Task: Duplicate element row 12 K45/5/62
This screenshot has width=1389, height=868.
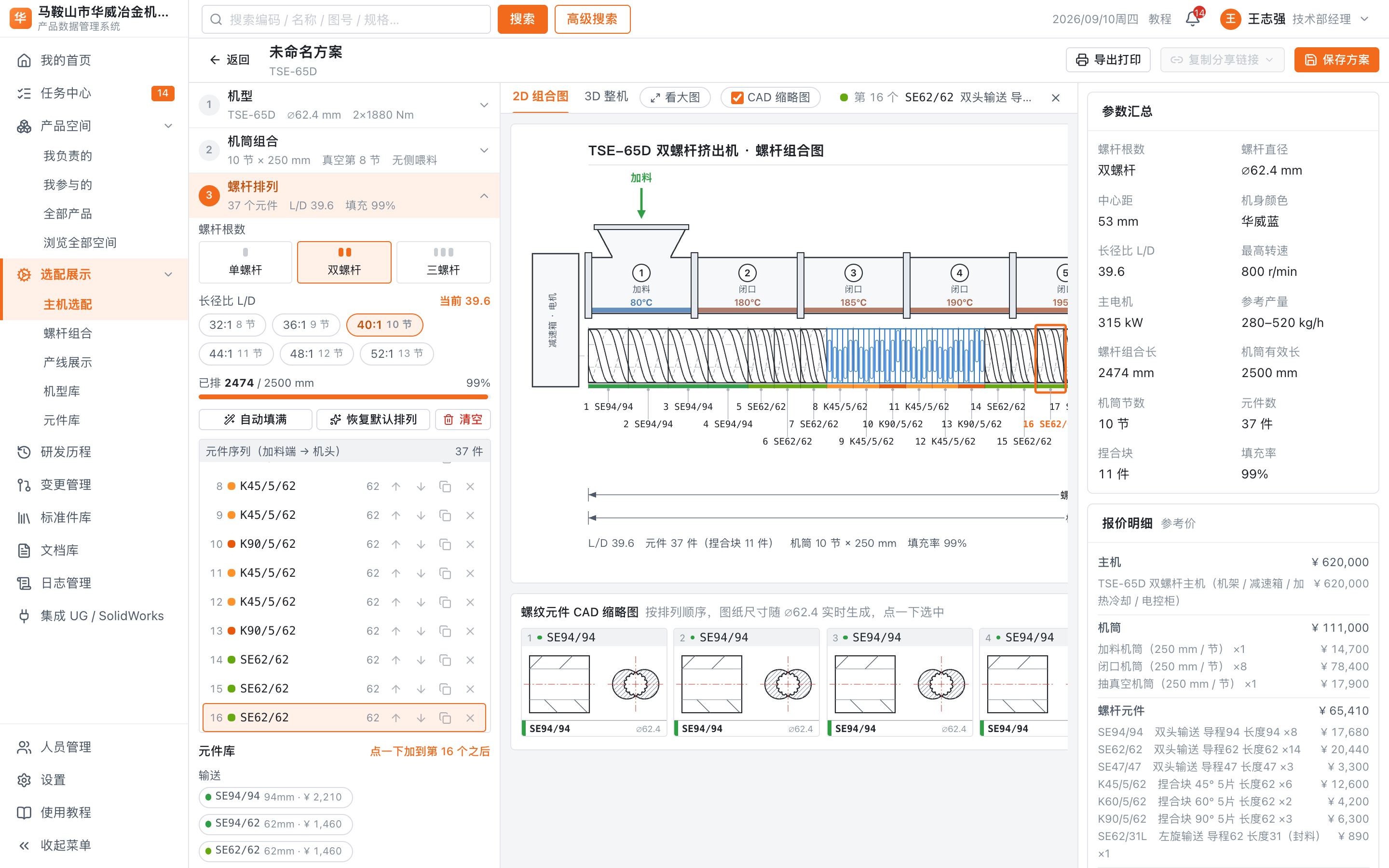Action: pyautogui.click(x=445, y=602)
